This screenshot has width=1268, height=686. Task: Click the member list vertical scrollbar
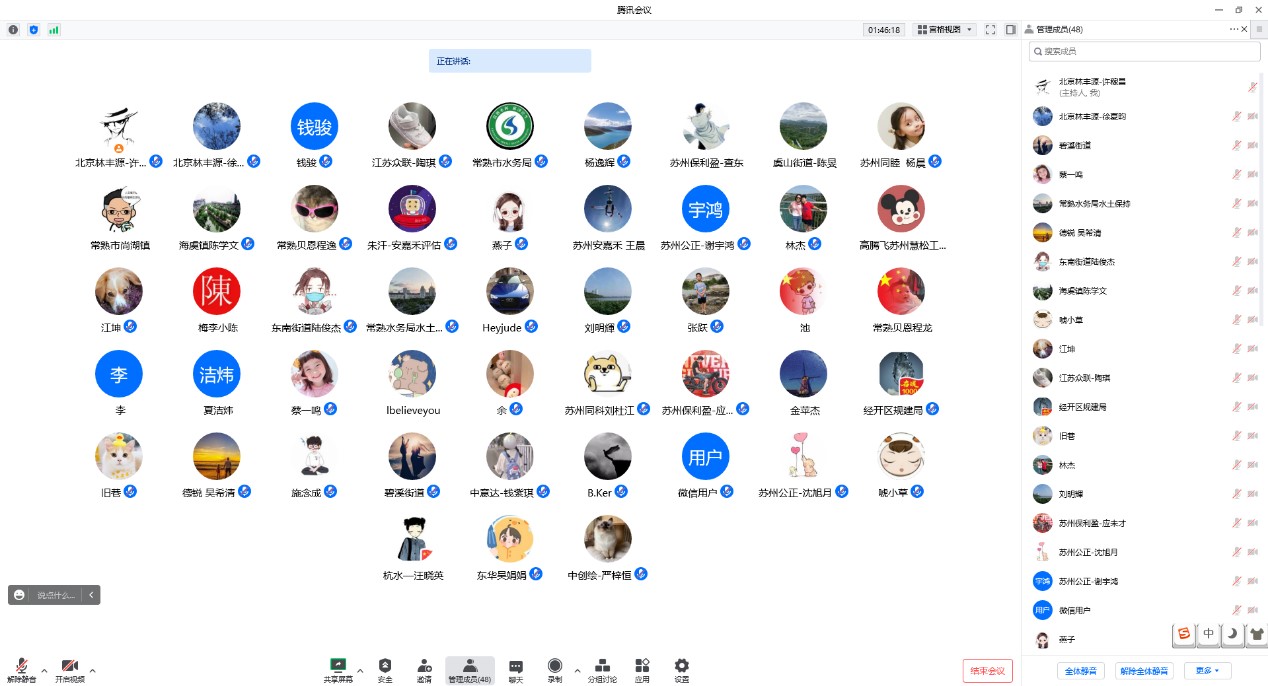(1262, 200)
